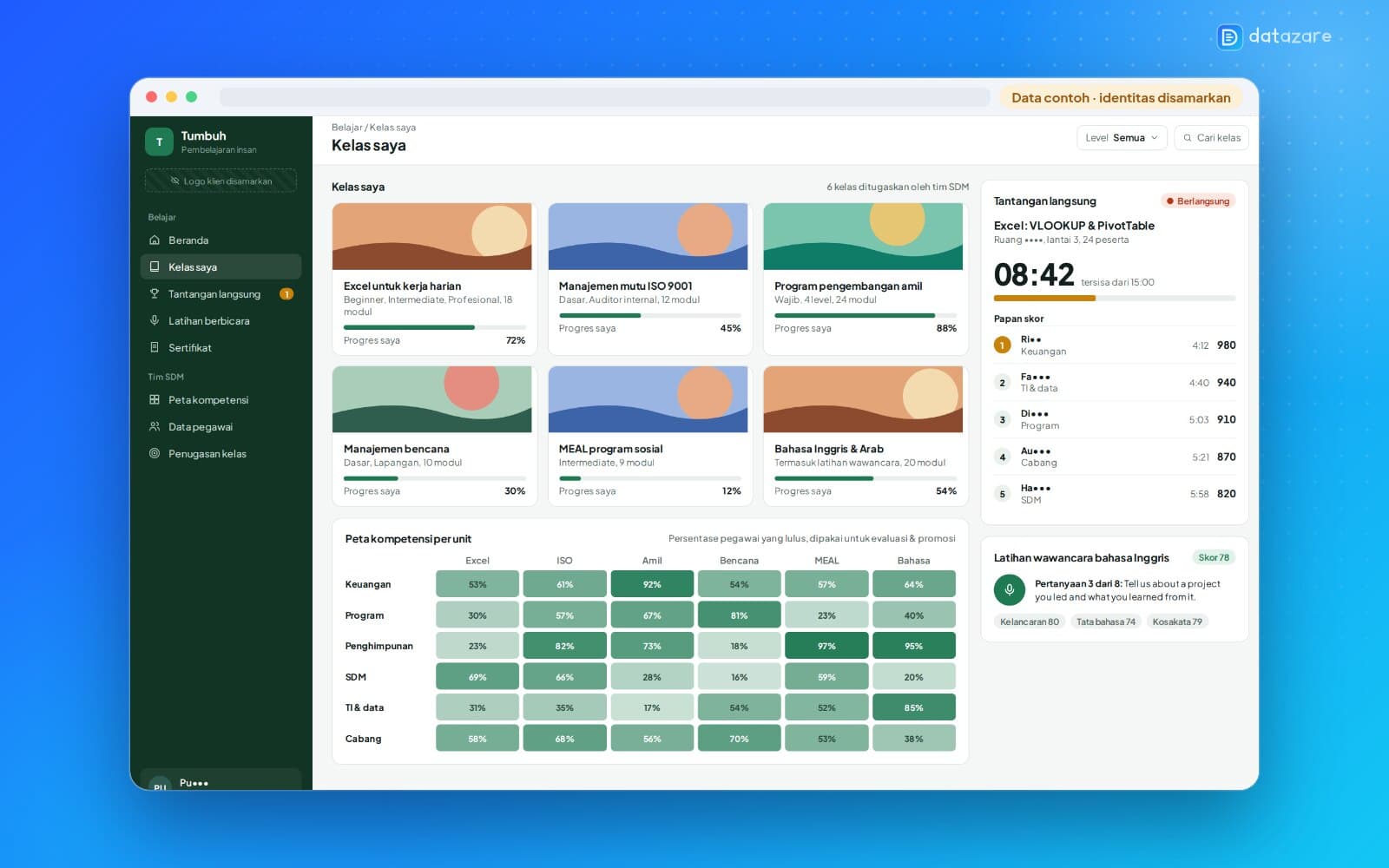Open the Program pengembangan amil card title
The width and height of the screenshot is (1389, 868).
(x=848, y=286)
